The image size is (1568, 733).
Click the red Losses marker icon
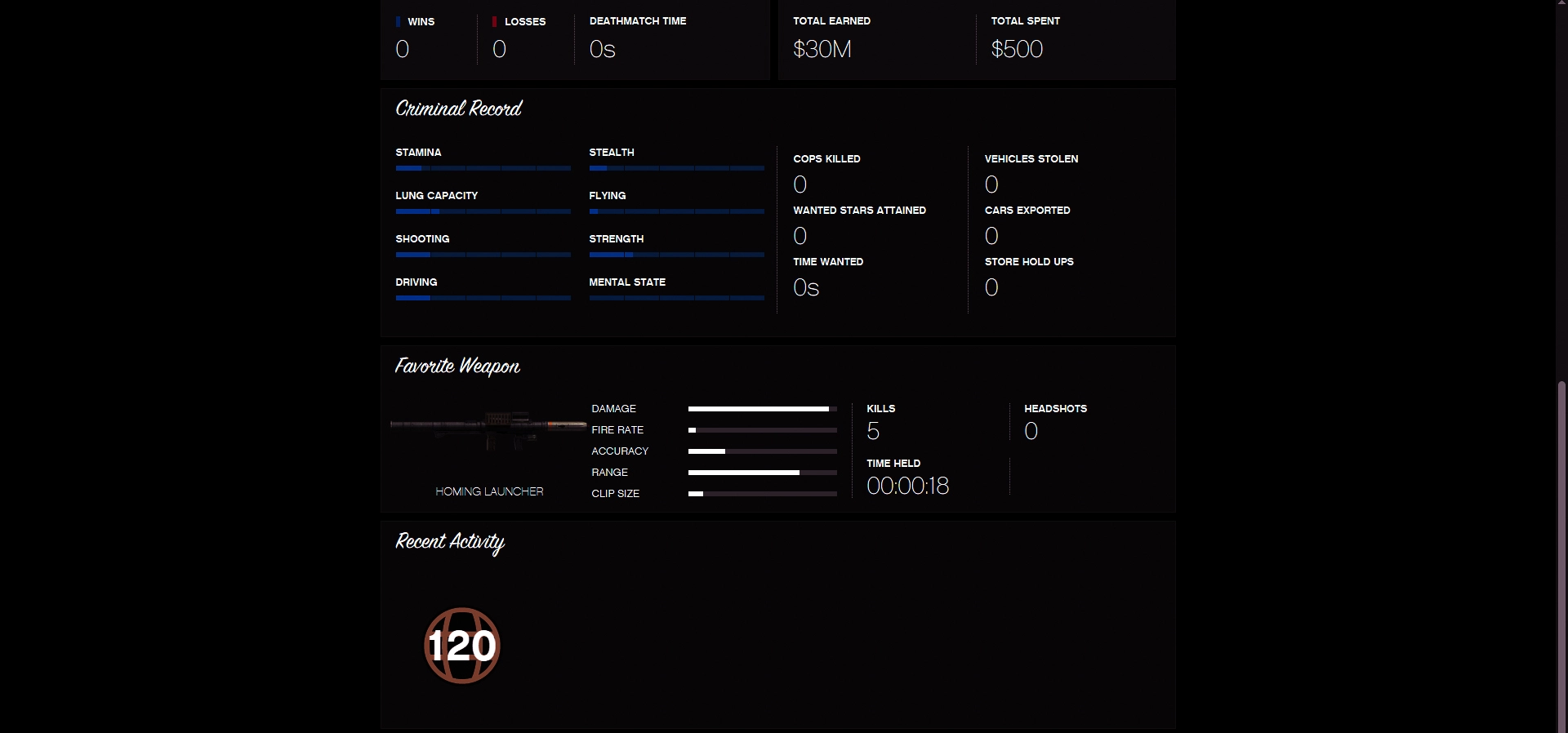tap(494, 22)
